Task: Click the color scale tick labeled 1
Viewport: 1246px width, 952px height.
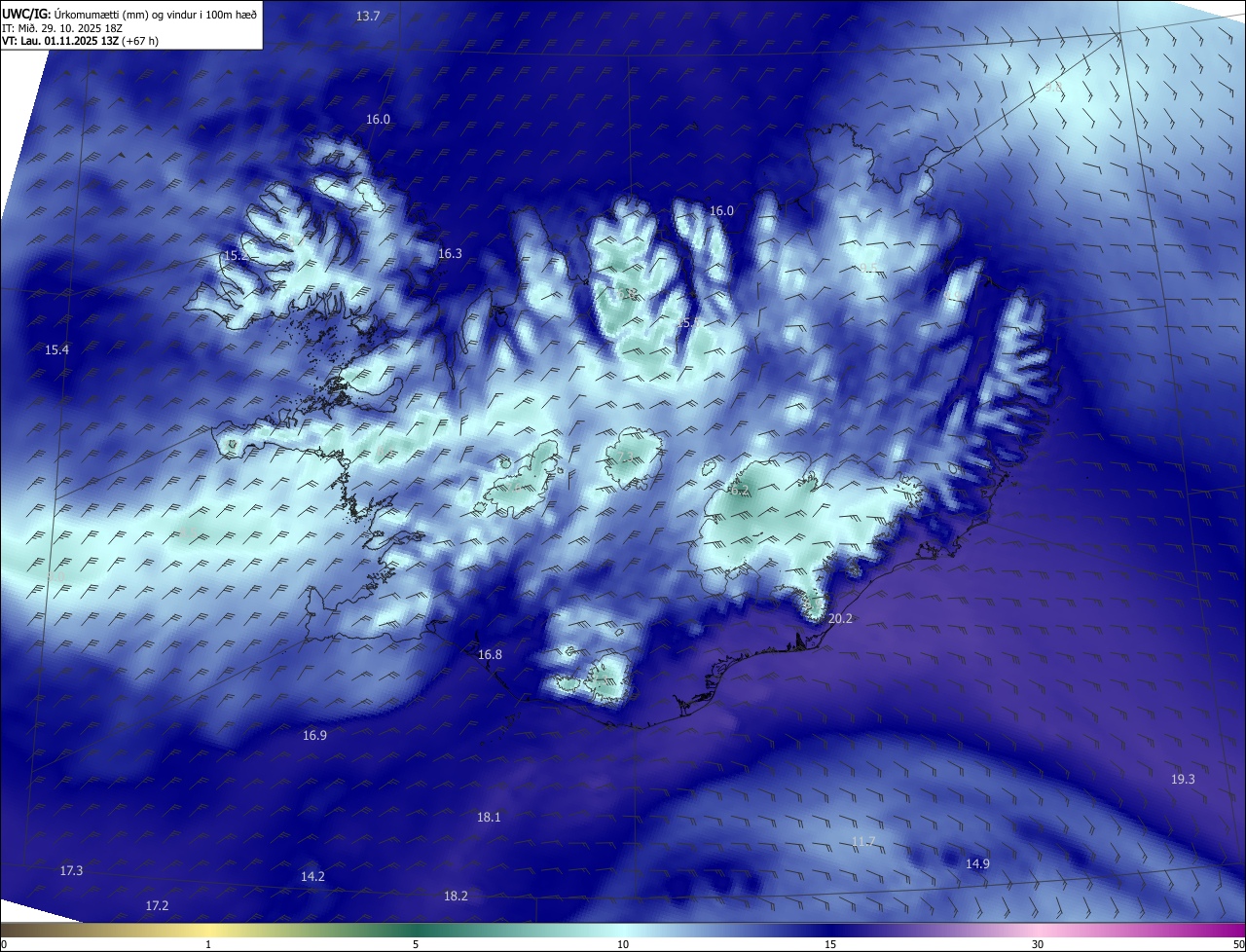Action: click(208, 944)
